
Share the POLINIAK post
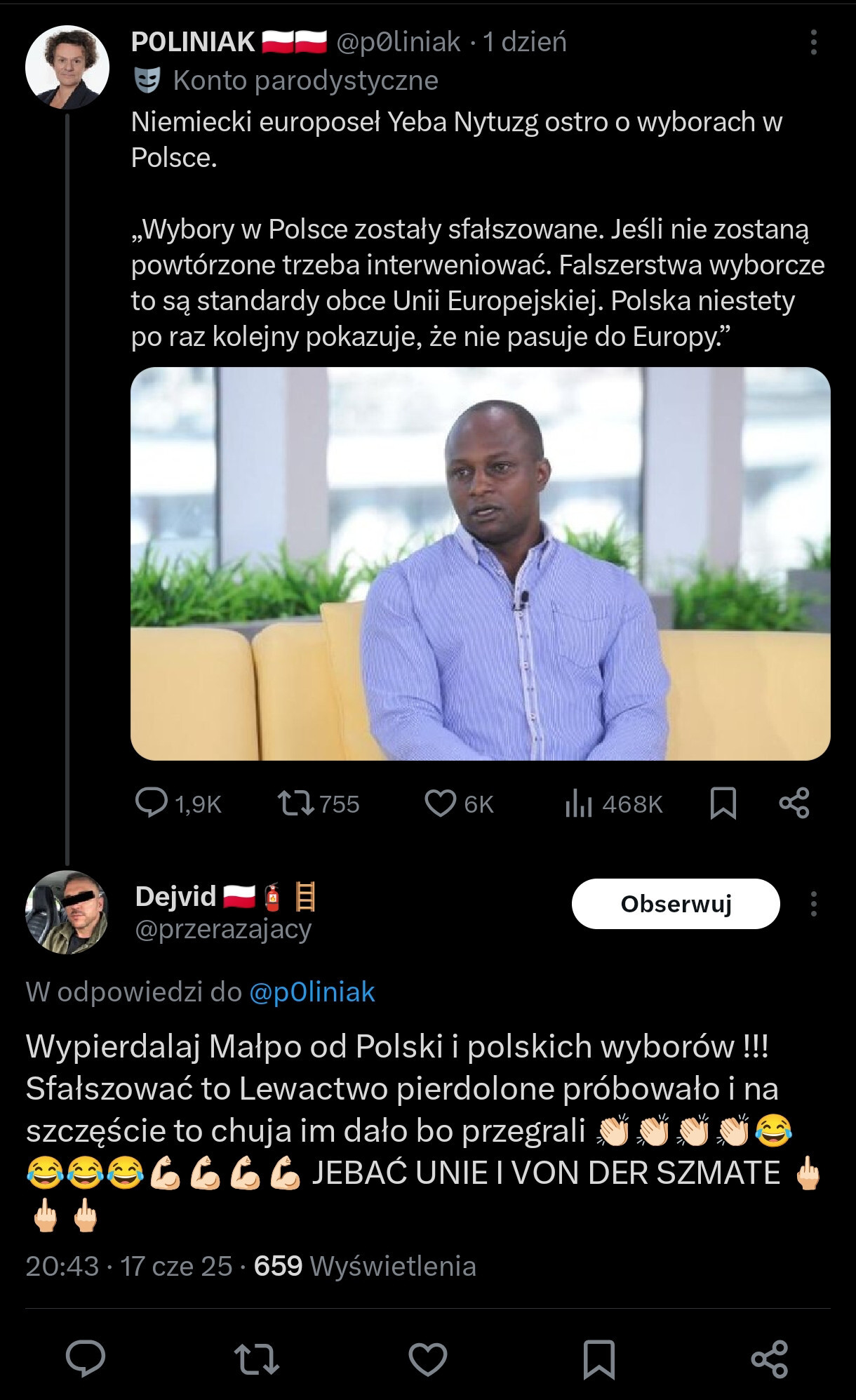click(794, 804)
